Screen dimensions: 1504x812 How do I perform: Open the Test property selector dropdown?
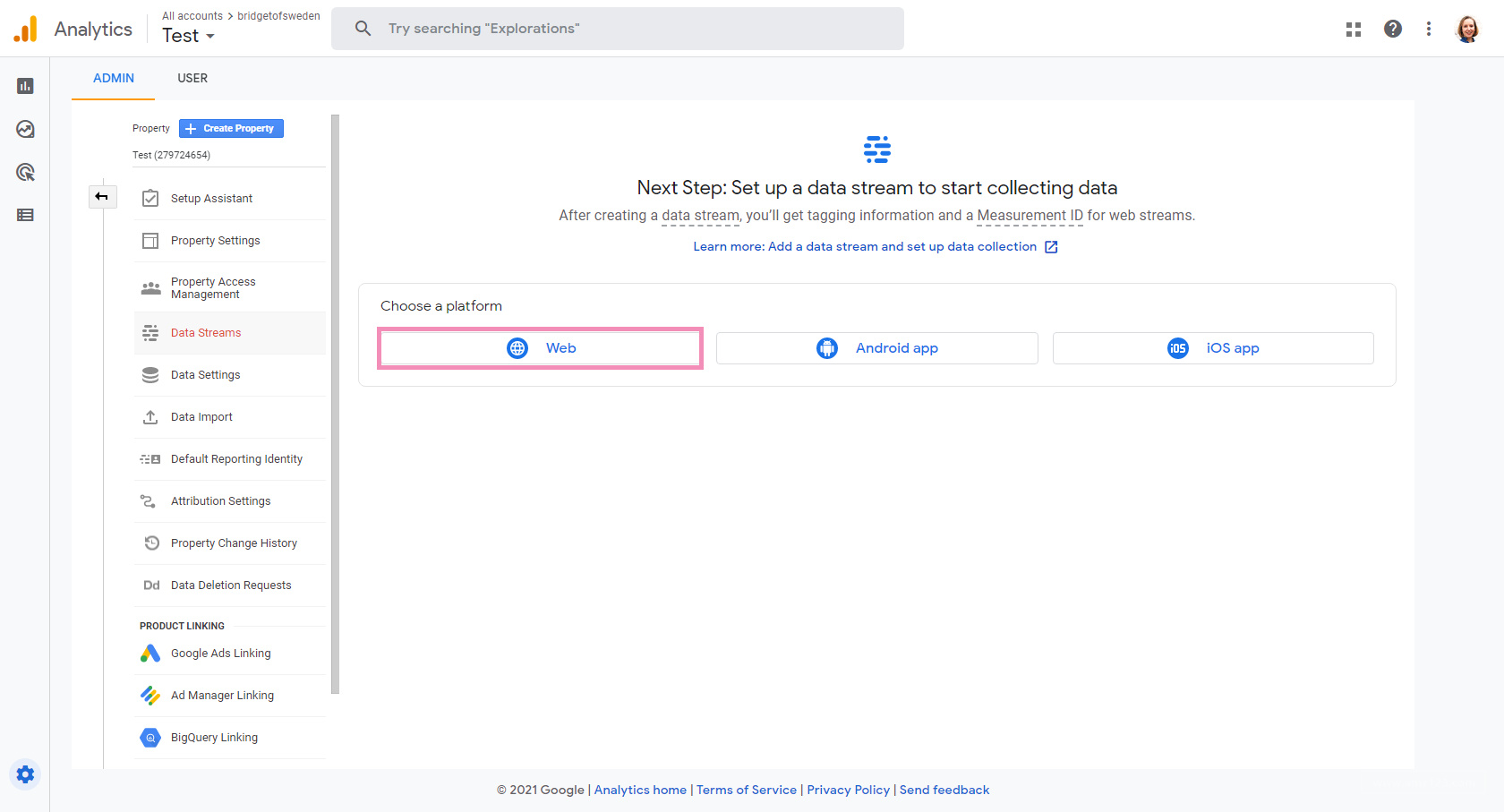(x=188, y=36)
